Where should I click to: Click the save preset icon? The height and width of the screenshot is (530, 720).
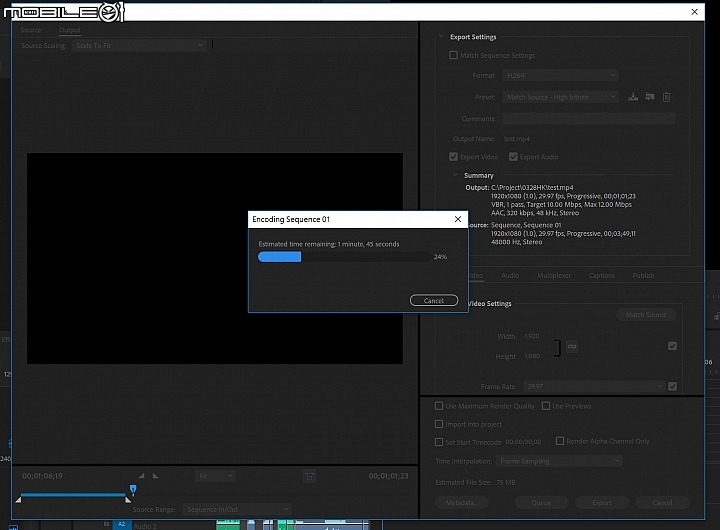[x=633, y=97]
